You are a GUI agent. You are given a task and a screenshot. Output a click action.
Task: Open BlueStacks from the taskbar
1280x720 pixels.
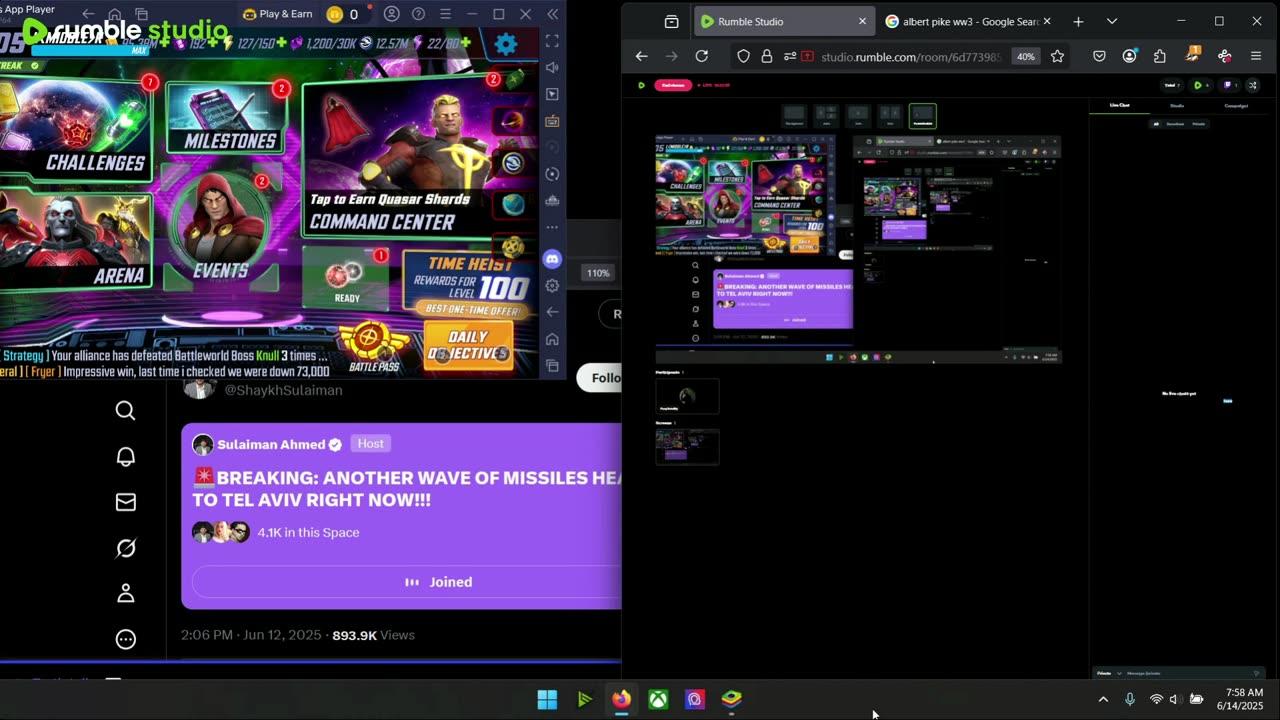click(732, 699)
